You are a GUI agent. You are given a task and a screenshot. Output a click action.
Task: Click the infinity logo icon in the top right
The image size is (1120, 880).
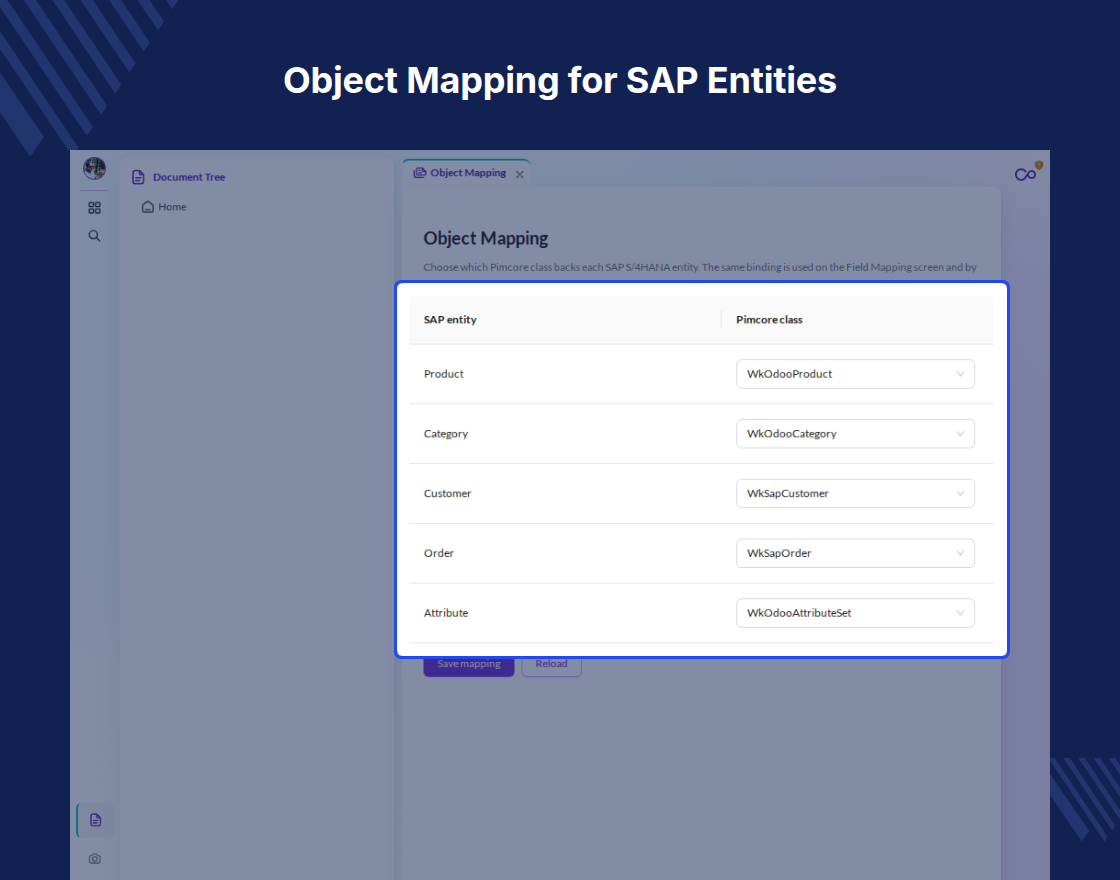[1026, 174]
